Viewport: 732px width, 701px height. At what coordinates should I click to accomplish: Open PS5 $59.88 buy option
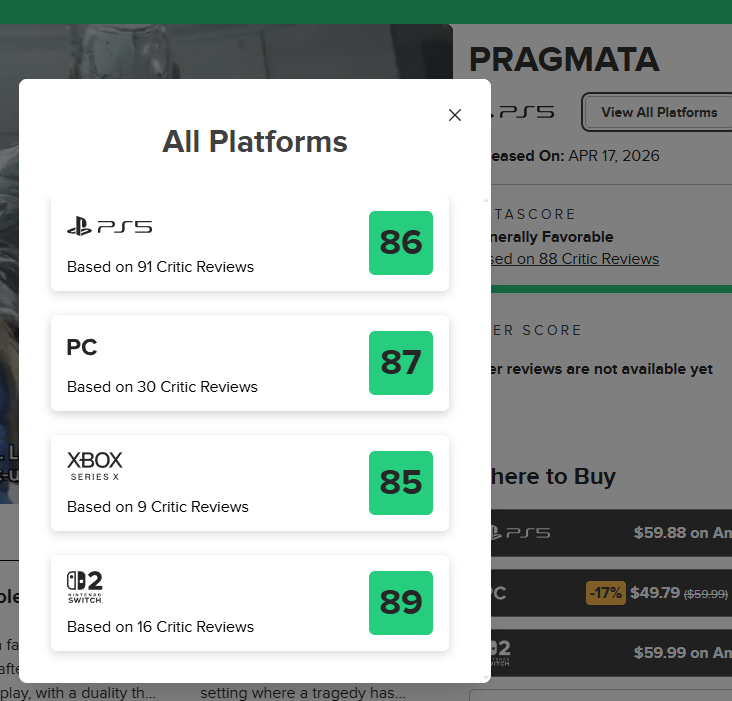612,533
